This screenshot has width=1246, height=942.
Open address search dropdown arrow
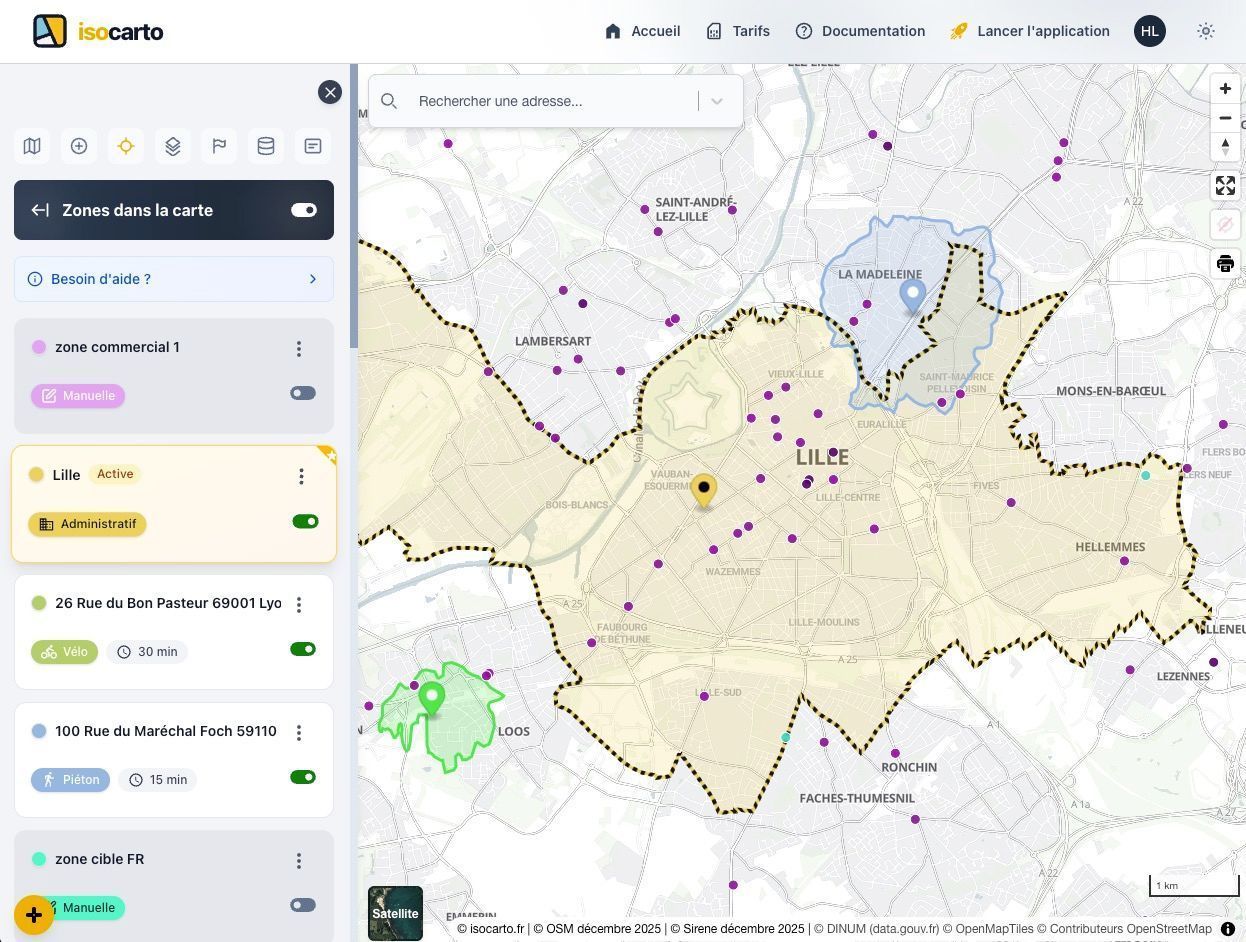(x=717, y=101)
